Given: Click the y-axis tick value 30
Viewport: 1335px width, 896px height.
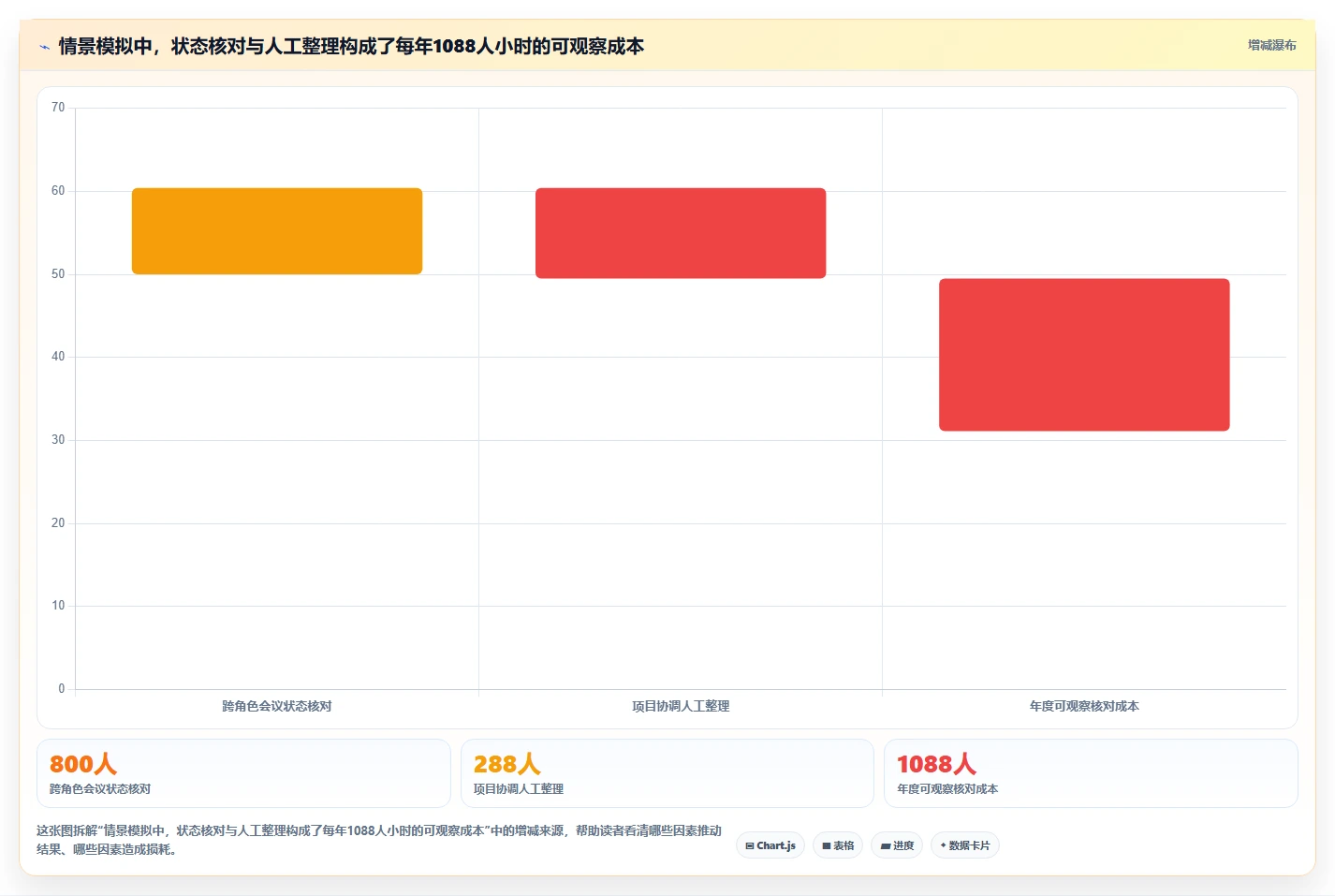Looking at the screenshot, I should [x=58, y=440].
